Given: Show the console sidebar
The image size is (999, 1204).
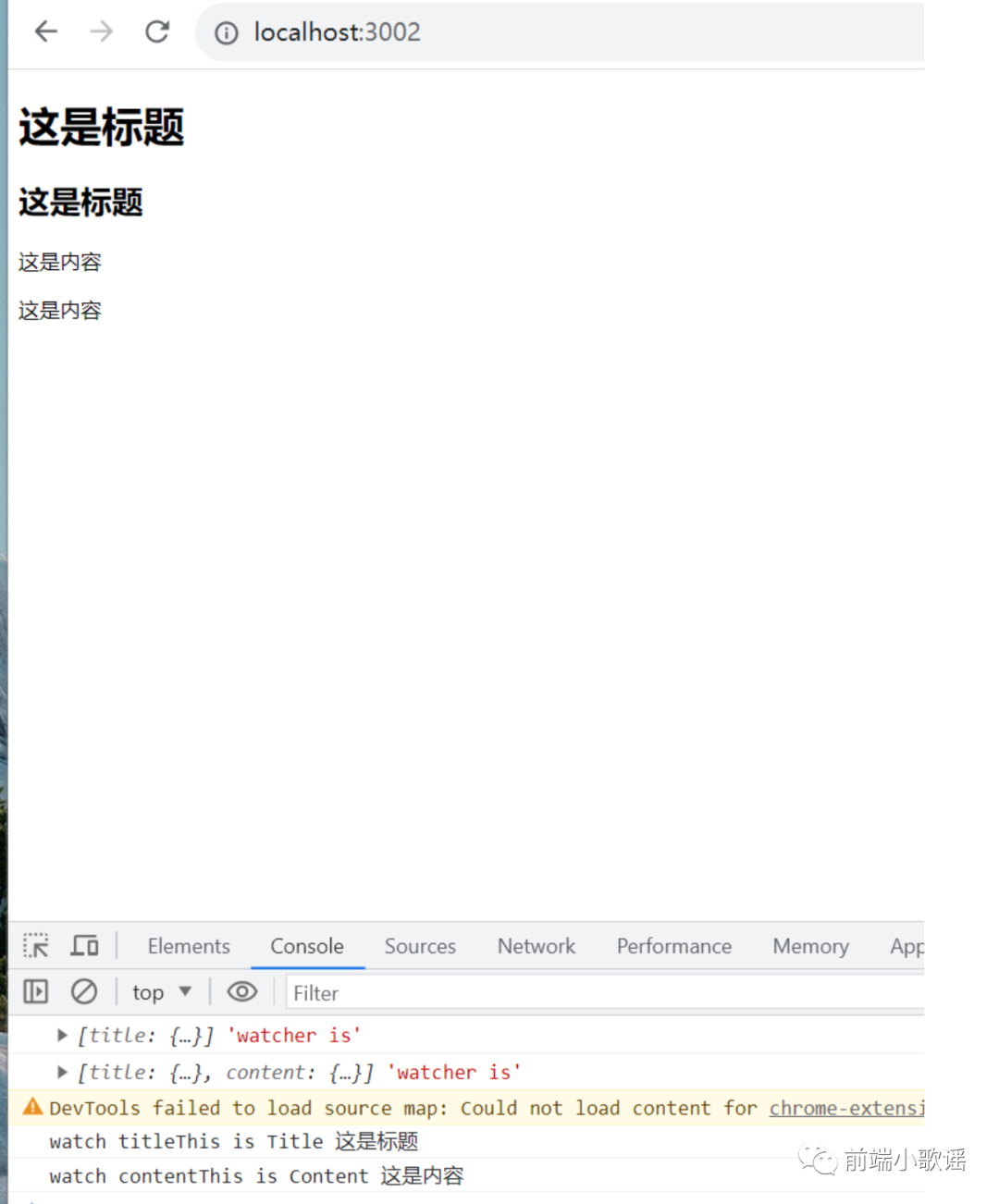Looking at the screenshot, I should [36, 992].
